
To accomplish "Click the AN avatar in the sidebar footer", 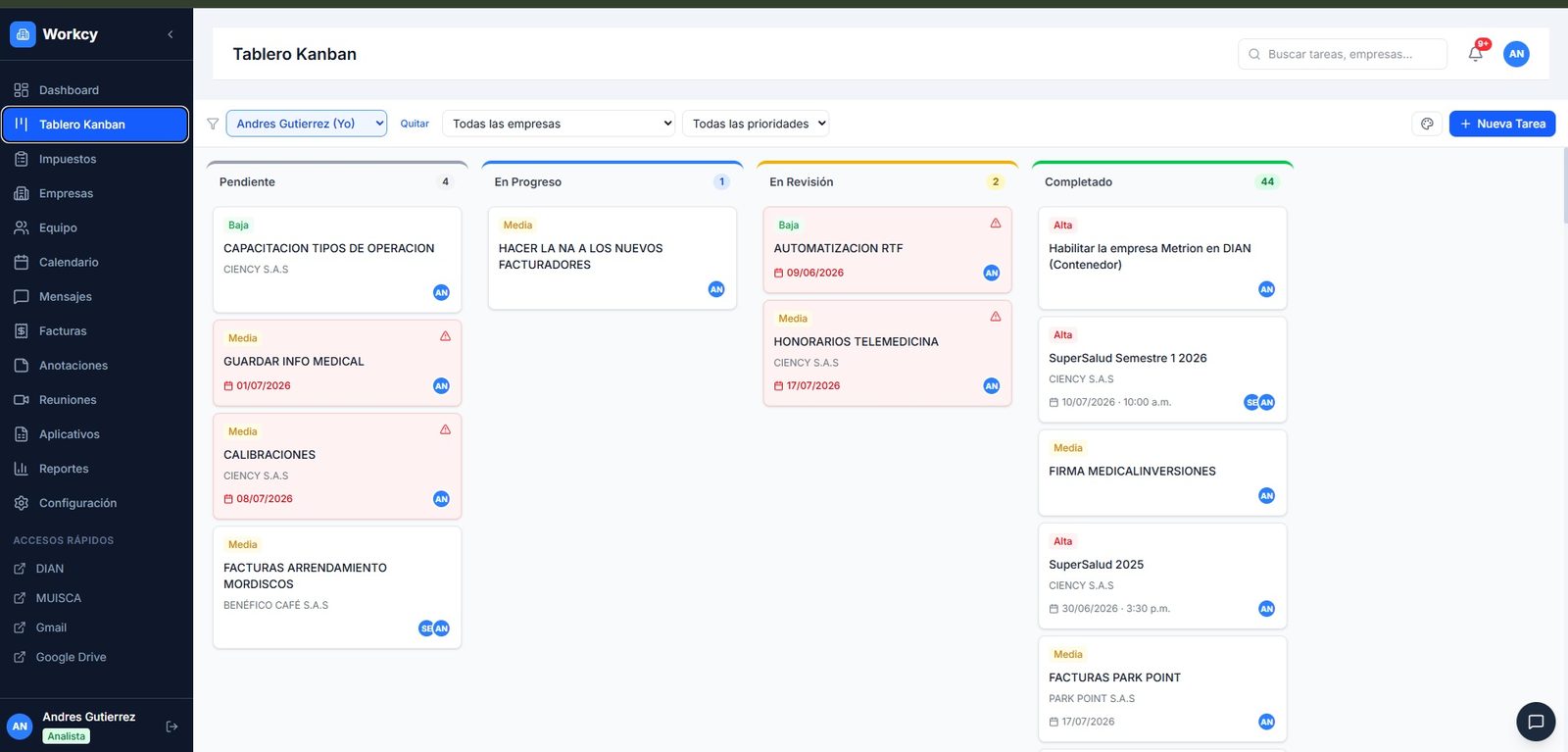I will click(x=20, y=727).
